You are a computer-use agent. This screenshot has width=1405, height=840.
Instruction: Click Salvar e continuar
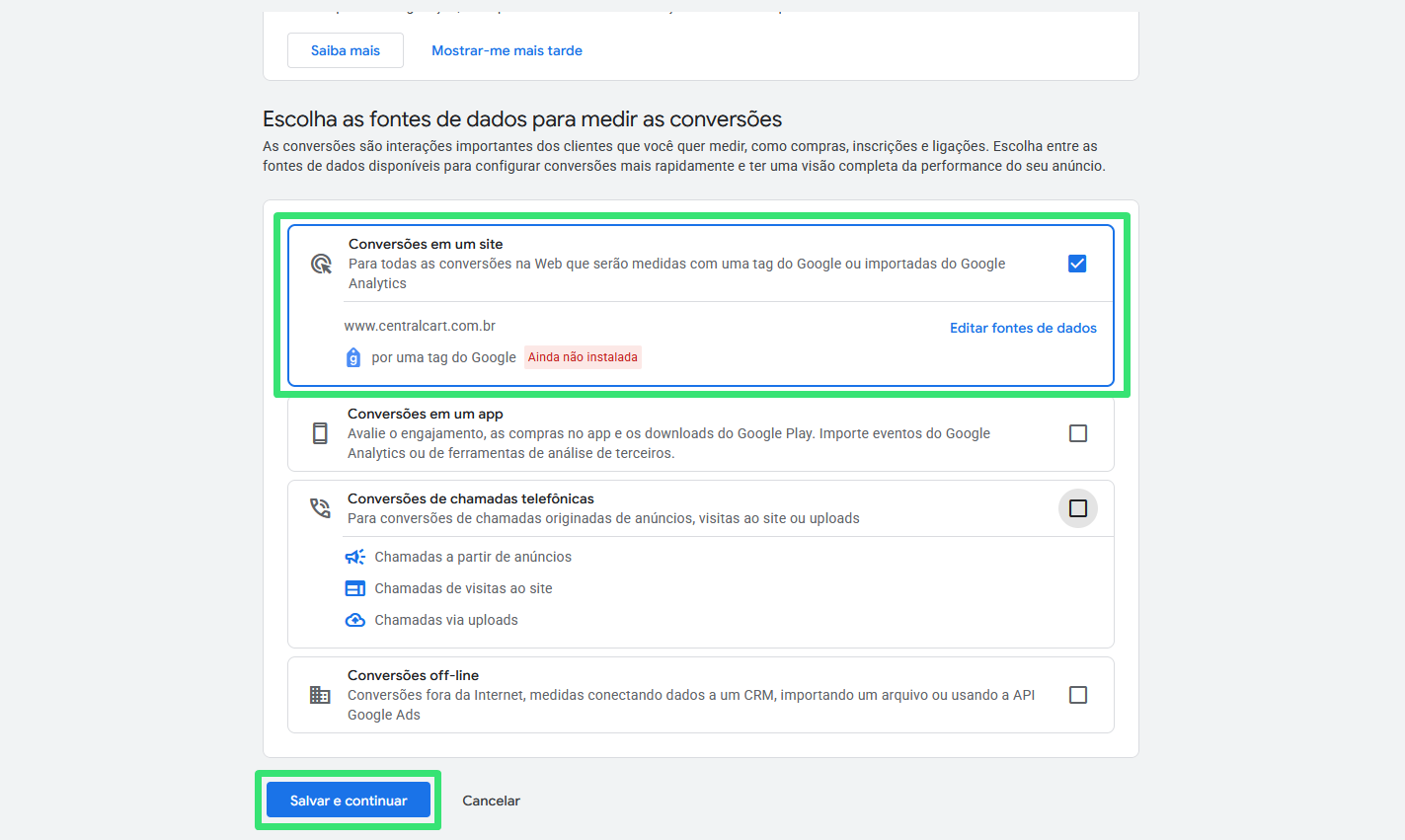348,800
